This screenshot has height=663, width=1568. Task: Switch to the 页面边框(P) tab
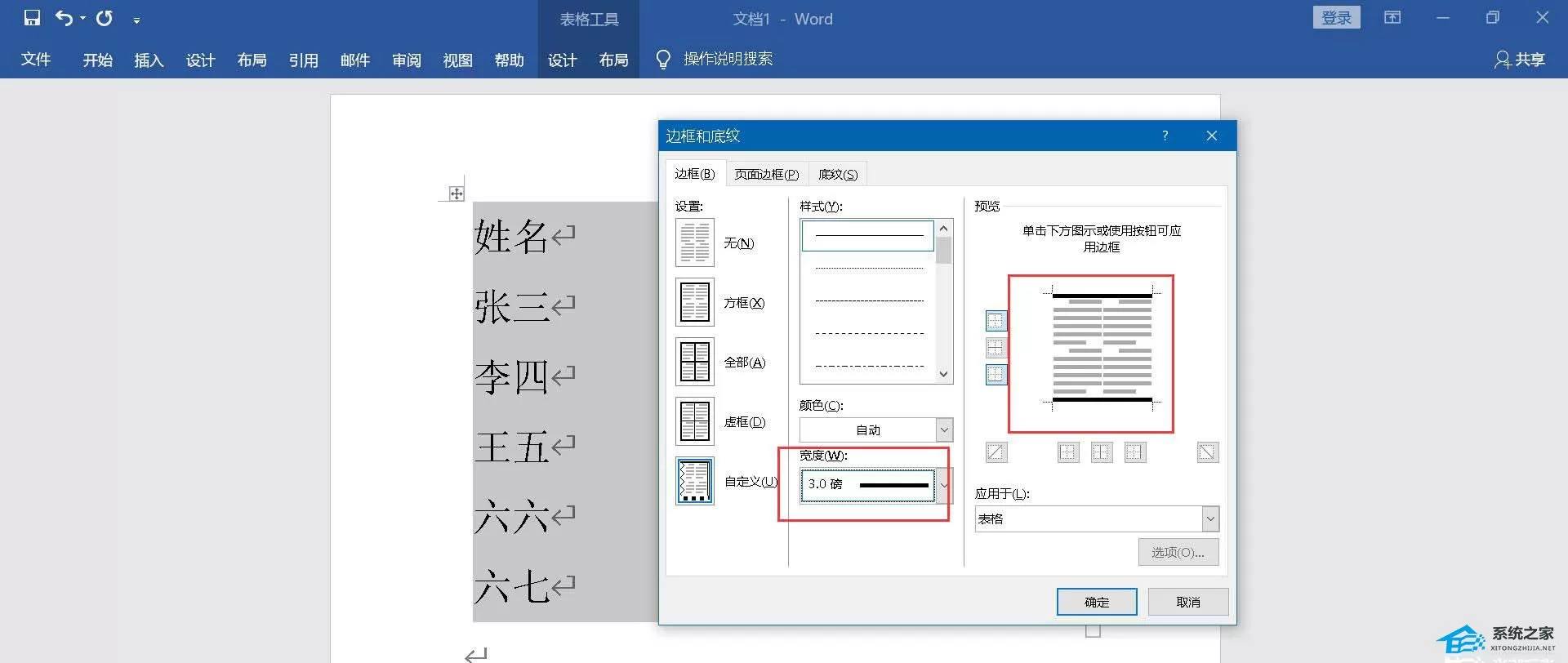click(x=766, y=174)
